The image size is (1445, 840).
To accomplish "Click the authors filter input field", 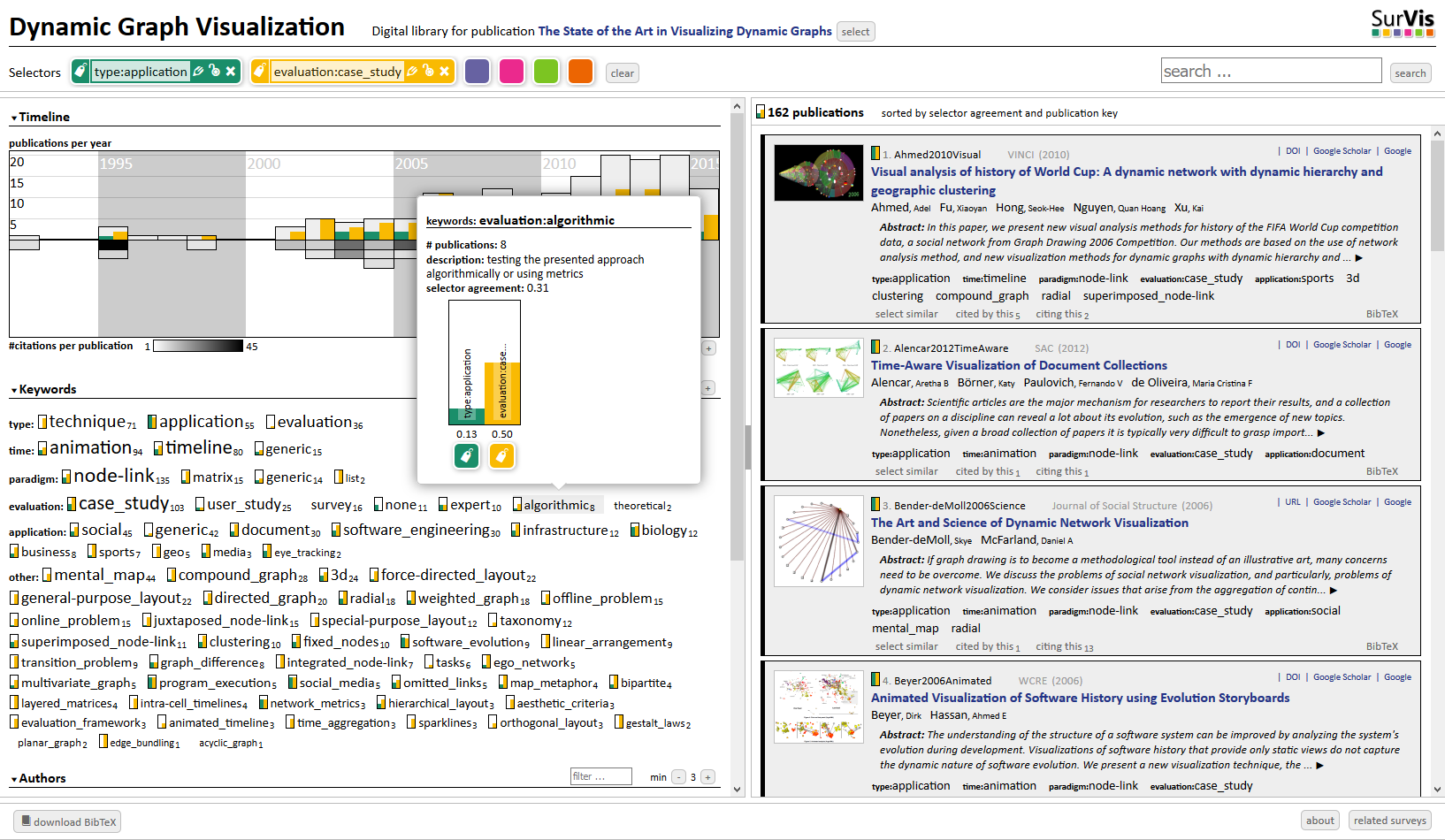I will click(600, 776).
